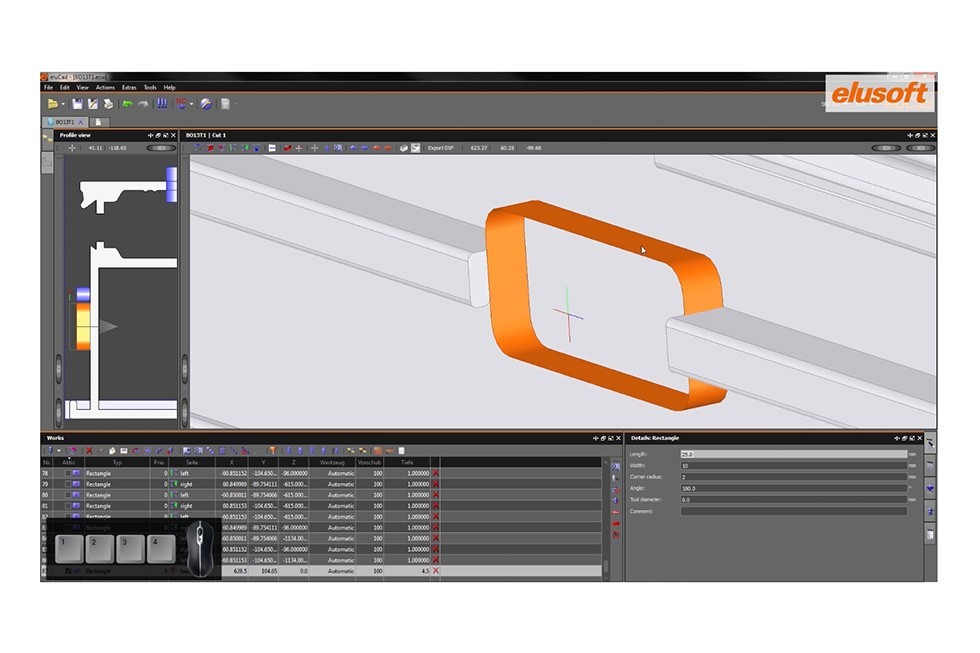Screen dimensions: 980x653
Task: Click the blue arrow icon in right side strip
Action: click(x=931, y=488)
